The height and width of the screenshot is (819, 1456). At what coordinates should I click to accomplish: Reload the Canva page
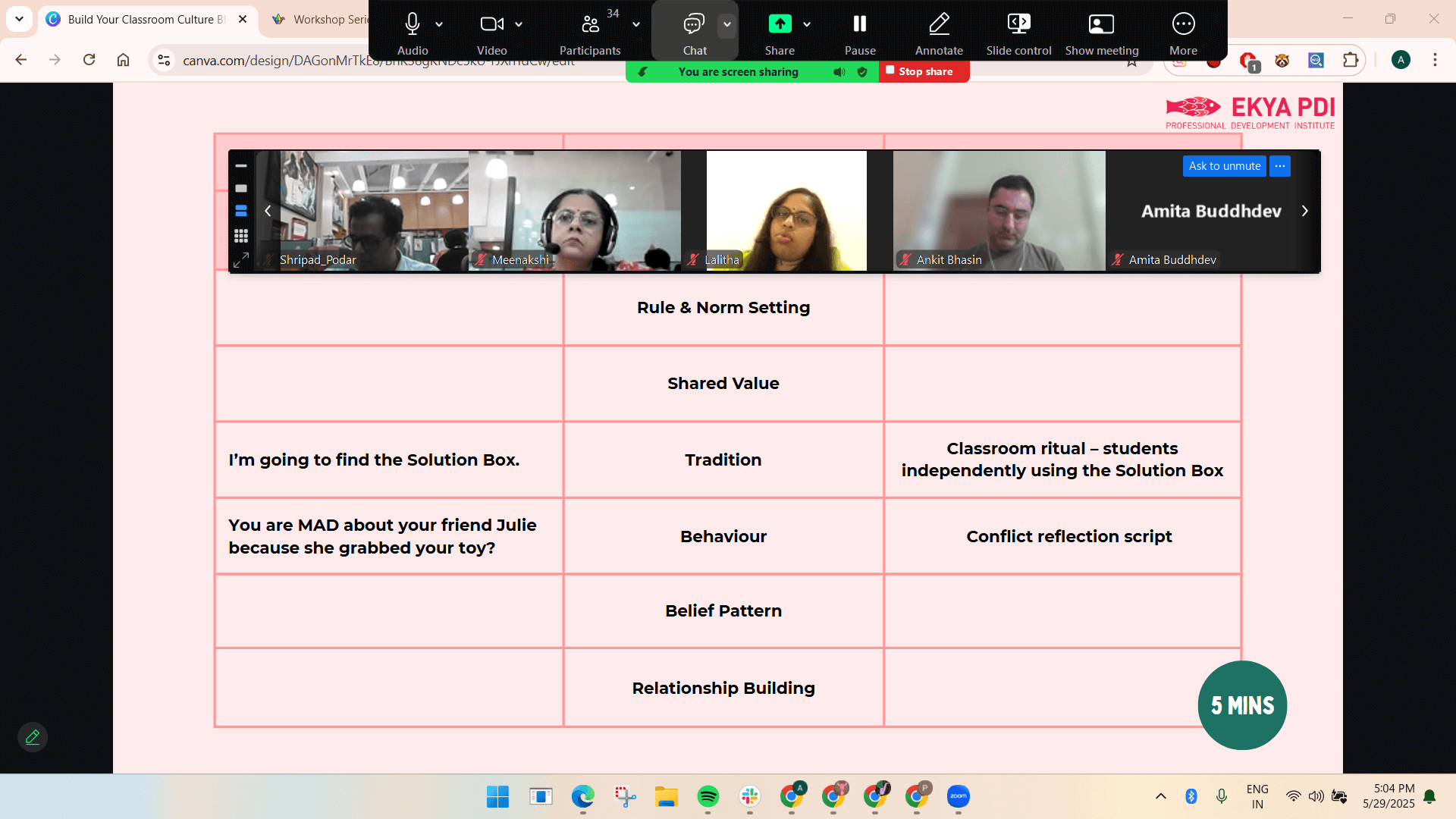89,60
